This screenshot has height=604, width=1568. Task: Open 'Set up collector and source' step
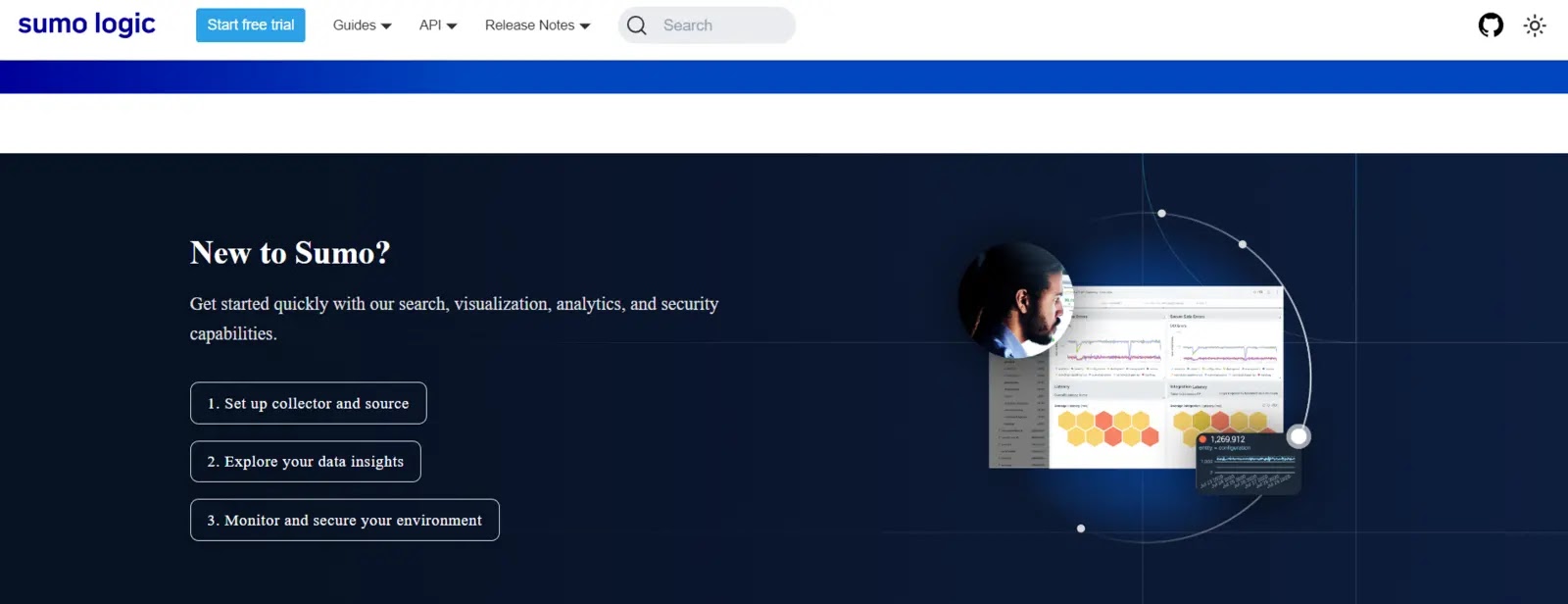point(309,403)
